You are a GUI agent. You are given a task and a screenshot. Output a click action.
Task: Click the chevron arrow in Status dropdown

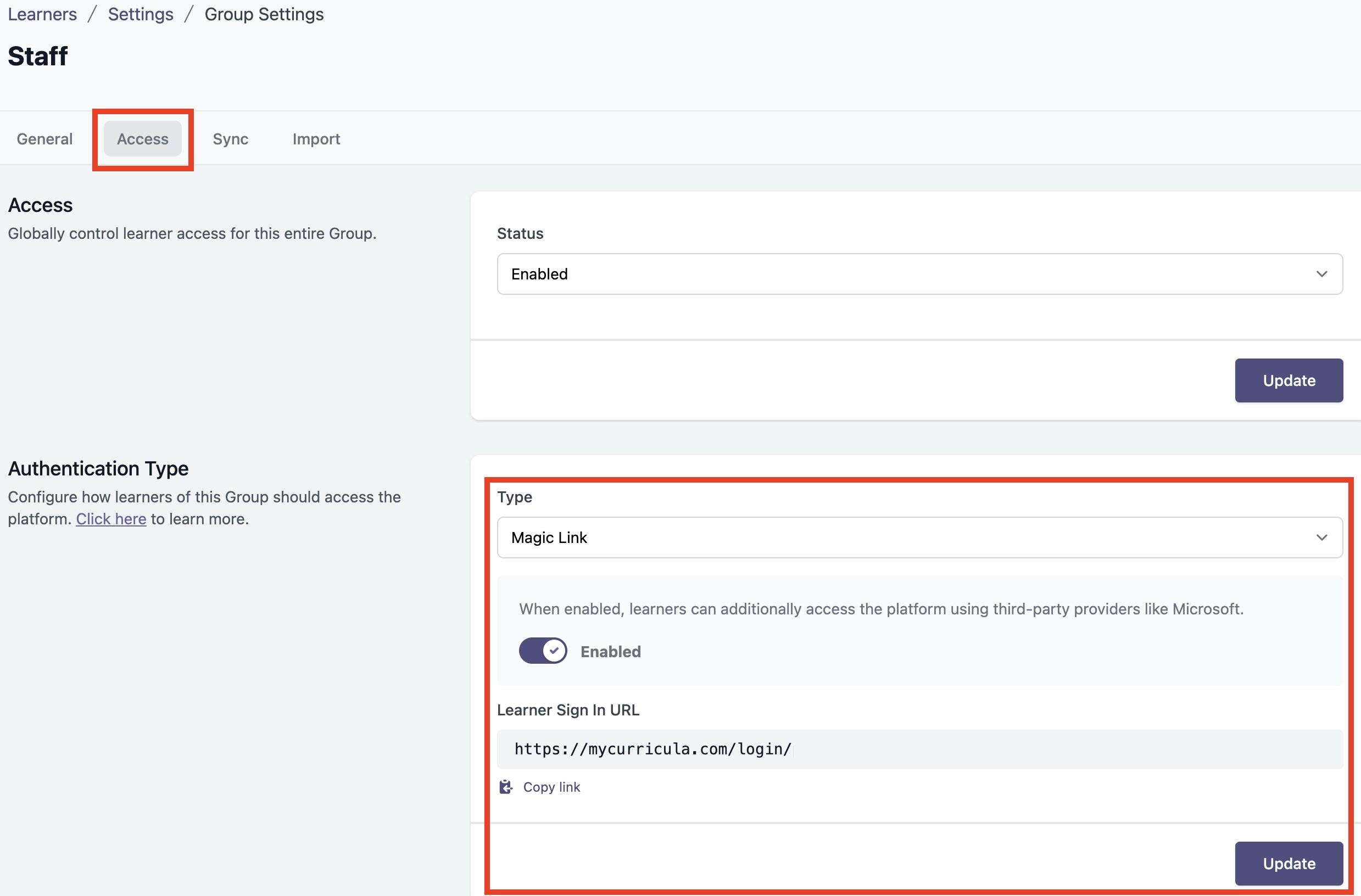click(x=1321, y=274)
